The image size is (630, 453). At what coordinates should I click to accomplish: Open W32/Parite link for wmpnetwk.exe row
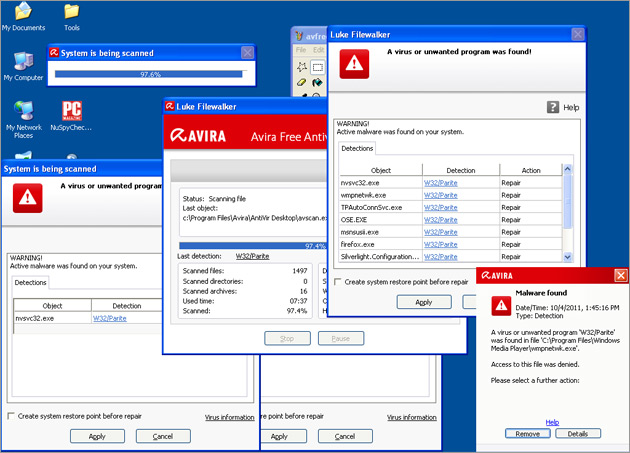pos(441,195)
